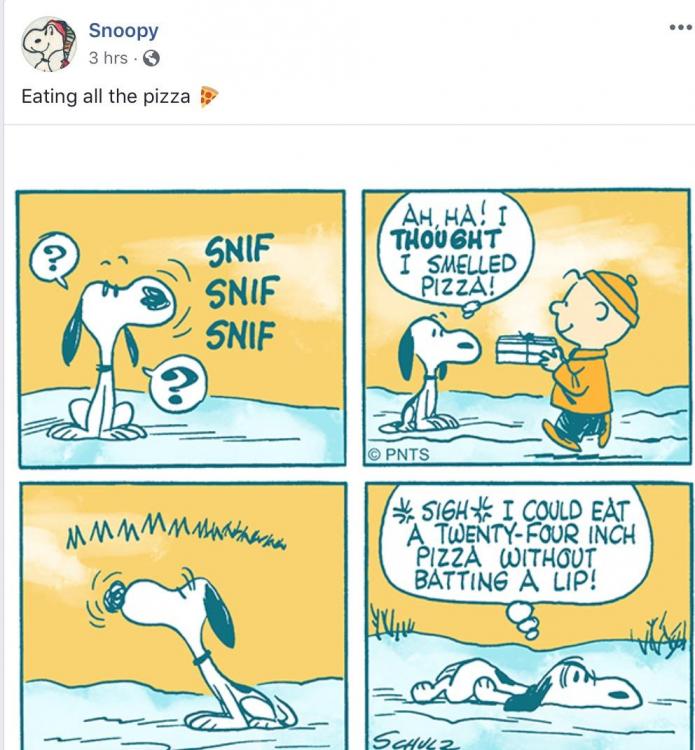Click Snoopy's nose in the third panel
Viewport: 695px width, 750px height.
coord(115,598)
